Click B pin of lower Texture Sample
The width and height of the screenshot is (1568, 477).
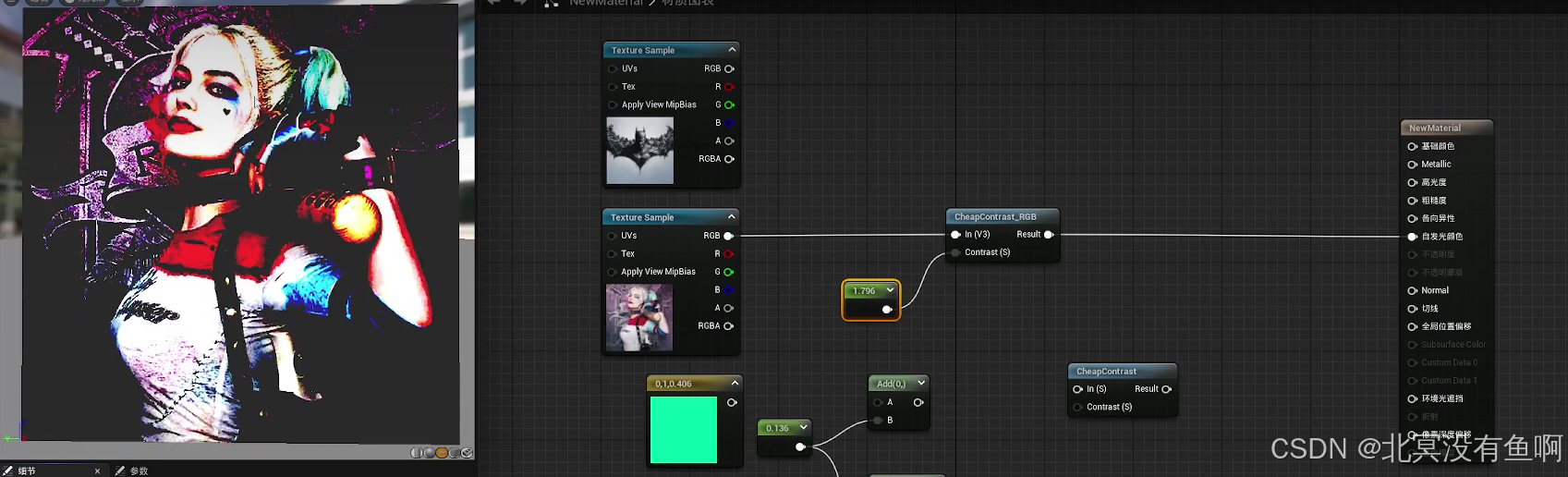pos(728,289)
